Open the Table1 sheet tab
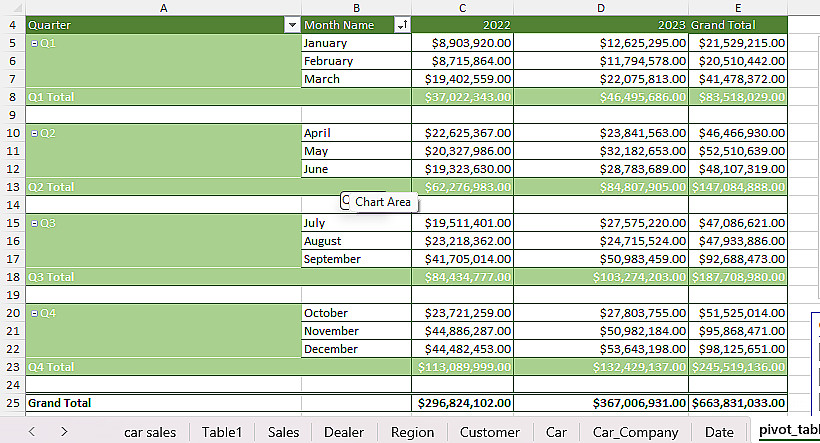The height and width of the screenshot is (443, 820). [x=222, y=432]
